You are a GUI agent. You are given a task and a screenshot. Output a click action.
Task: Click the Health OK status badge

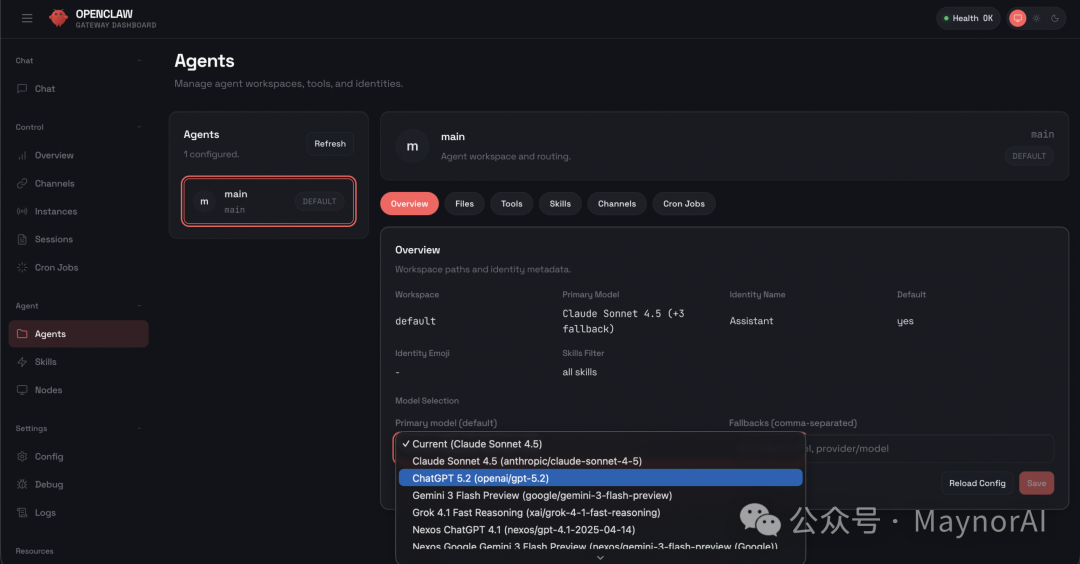pos(968,19)
